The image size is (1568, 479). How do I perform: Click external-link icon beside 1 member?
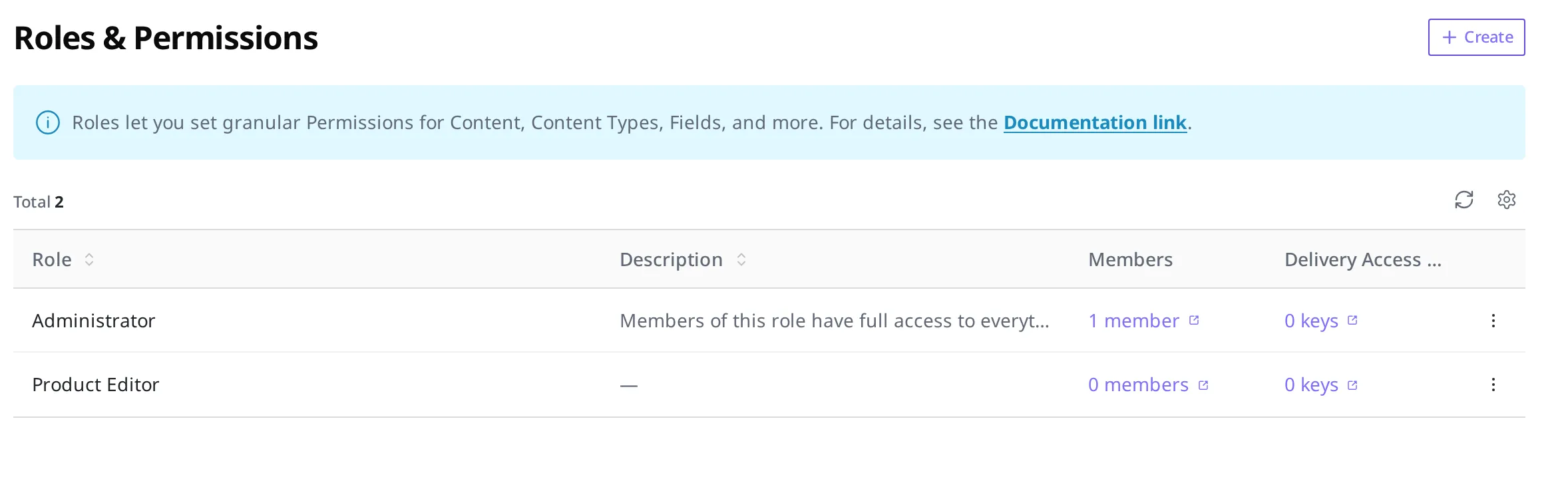coord(1194,320)
